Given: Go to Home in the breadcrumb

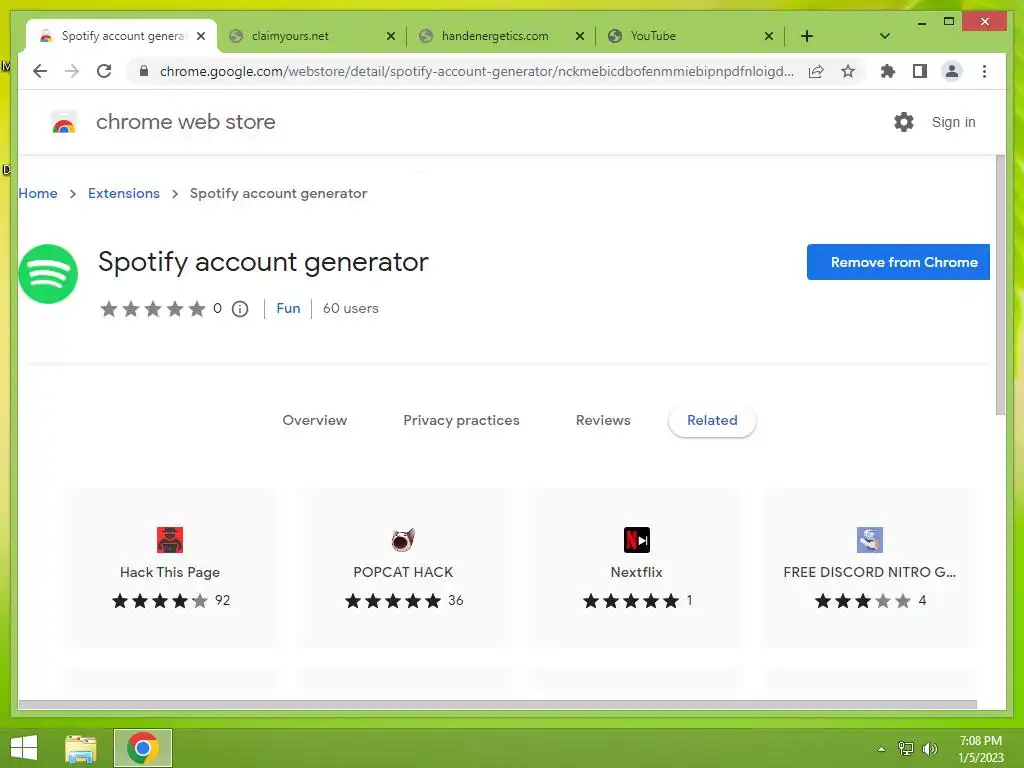Looking at the screenshot, I should click(38, 193).
